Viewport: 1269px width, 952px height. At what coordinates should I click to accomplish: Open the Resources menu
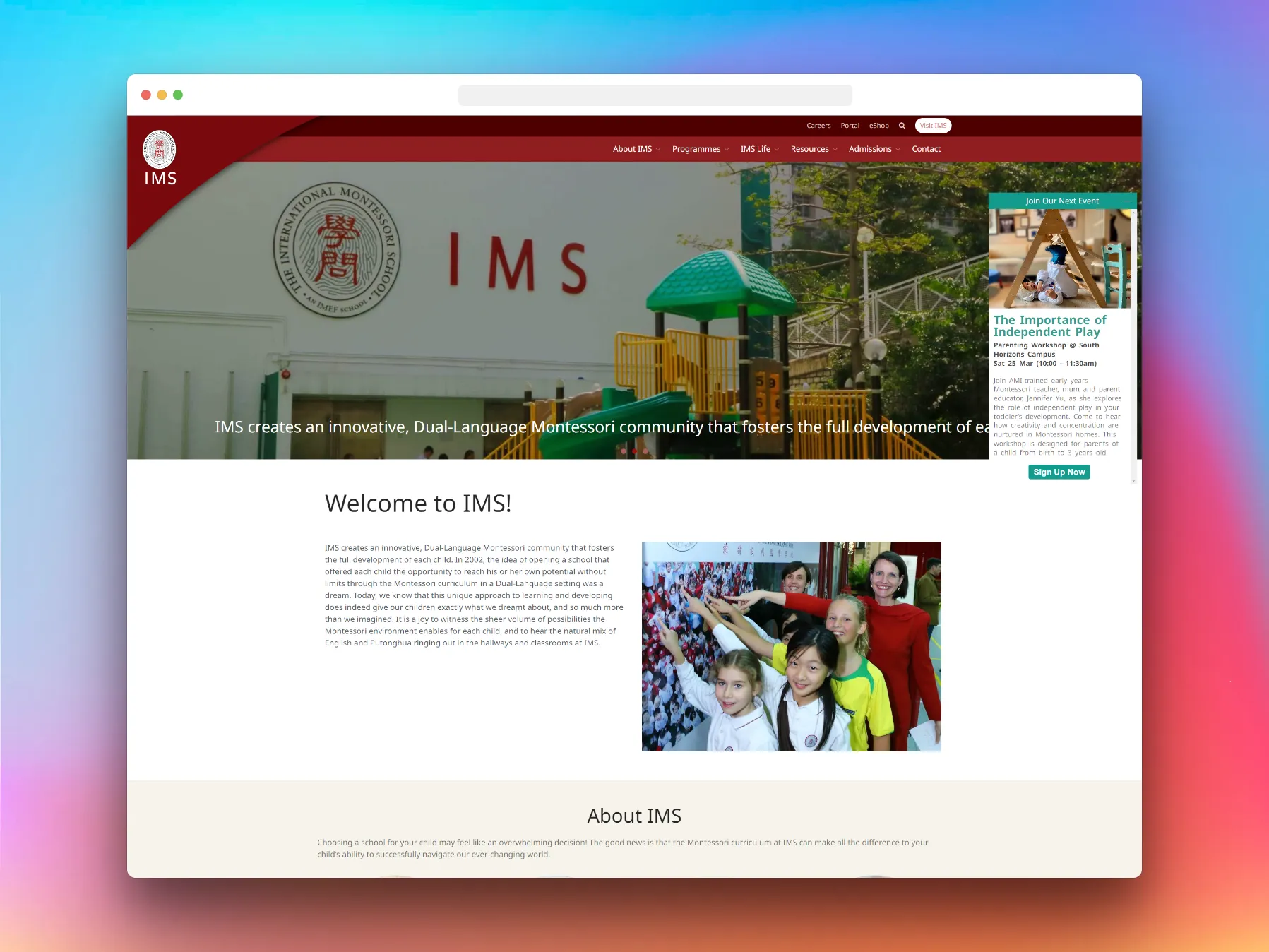click(x=813, y=149)
